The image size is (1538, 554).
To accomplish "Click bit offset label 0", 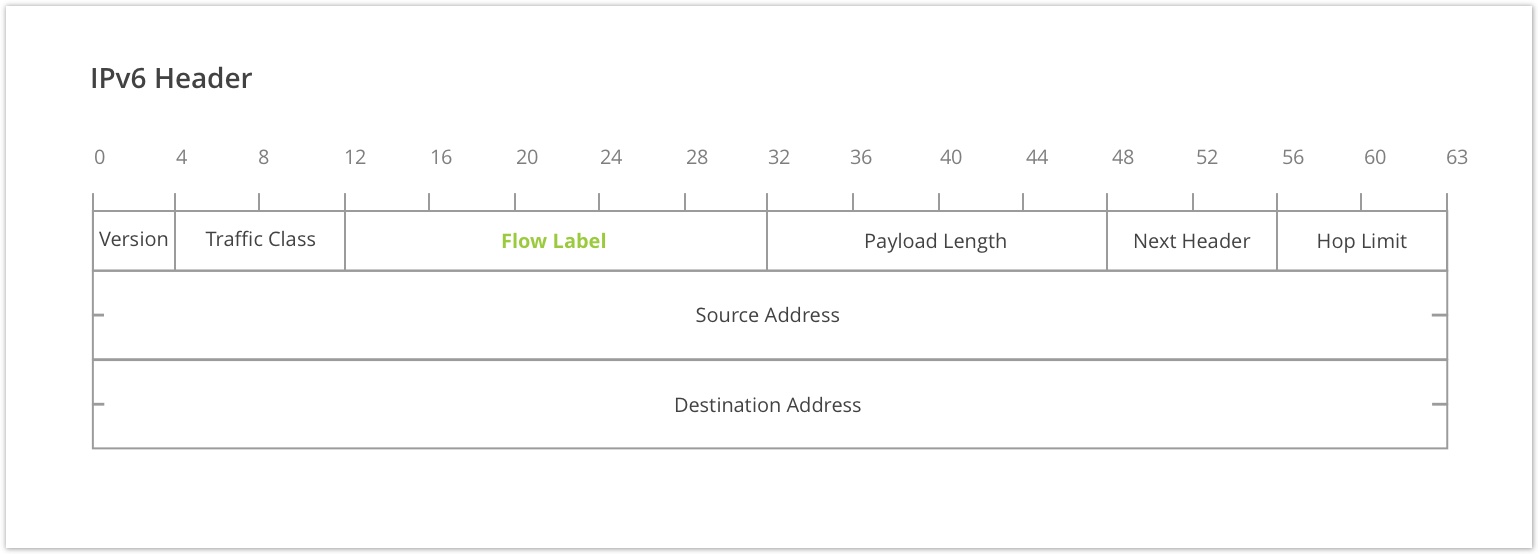I will click(99, 157).
